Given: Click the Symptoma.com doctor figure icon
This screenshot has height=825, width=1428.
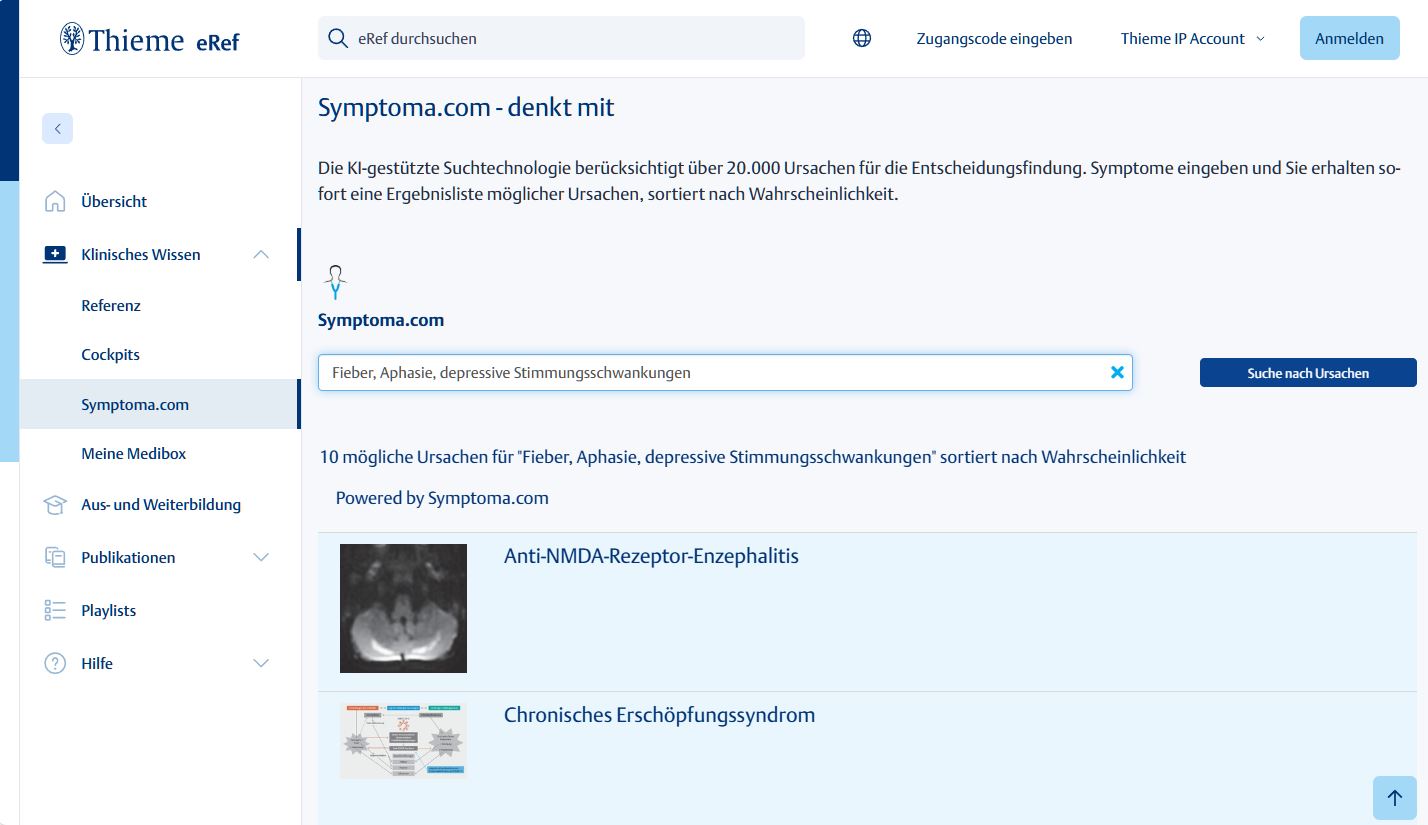Looking at the screenshot, I should click(336, 283).
